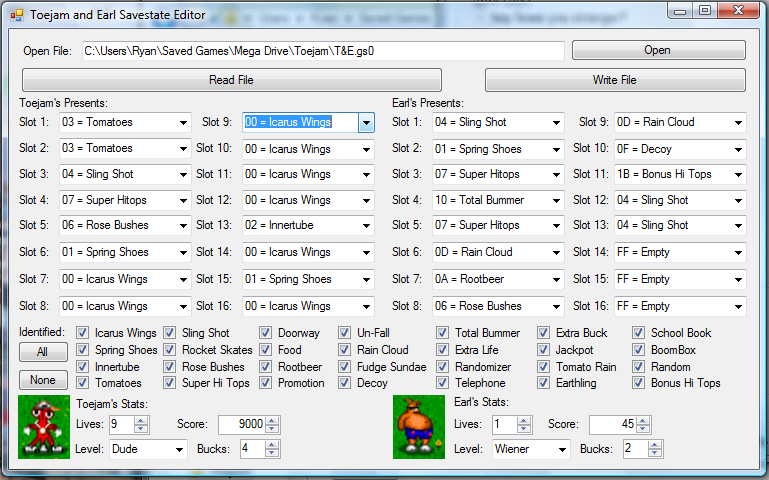Decrease Toejam's Lives with the down arrow

[141, 429]
